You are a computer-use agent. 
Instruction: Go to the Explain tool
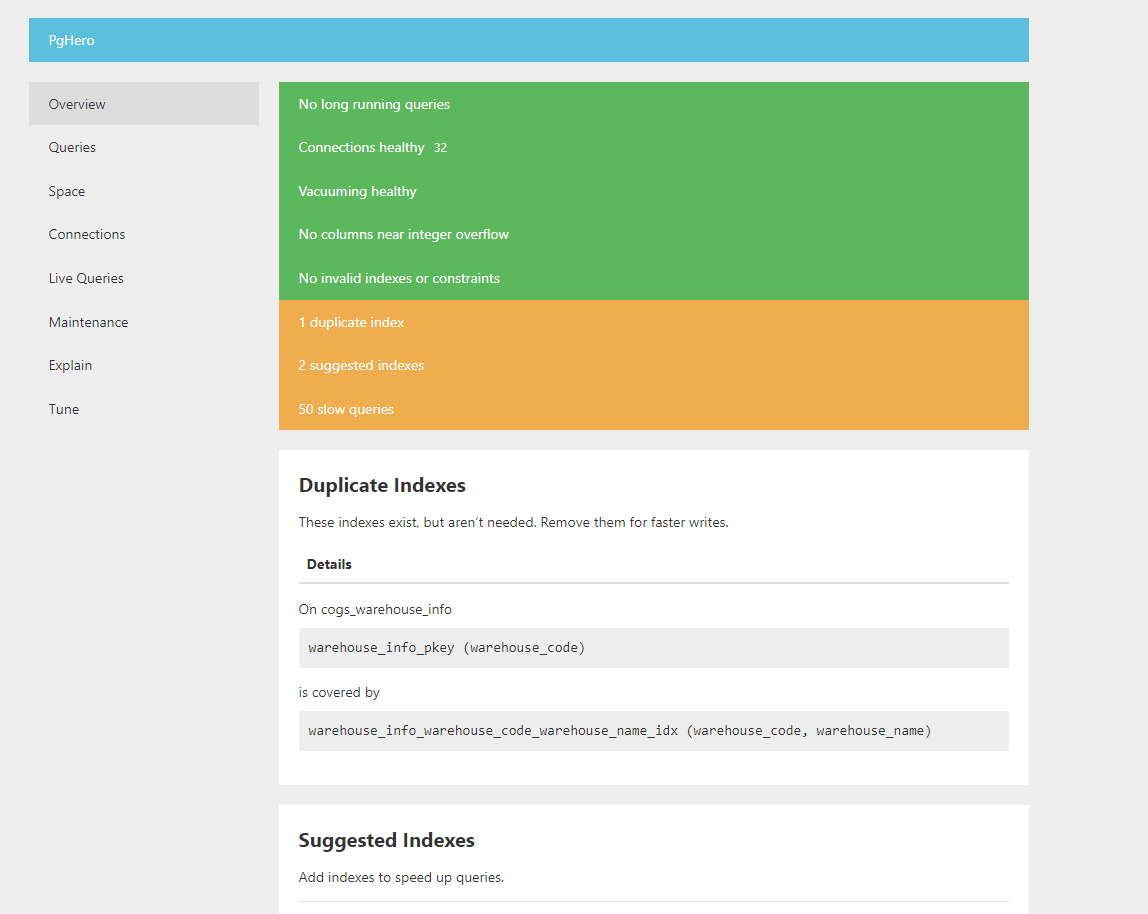pyautogui.click(x=70, y=365)
